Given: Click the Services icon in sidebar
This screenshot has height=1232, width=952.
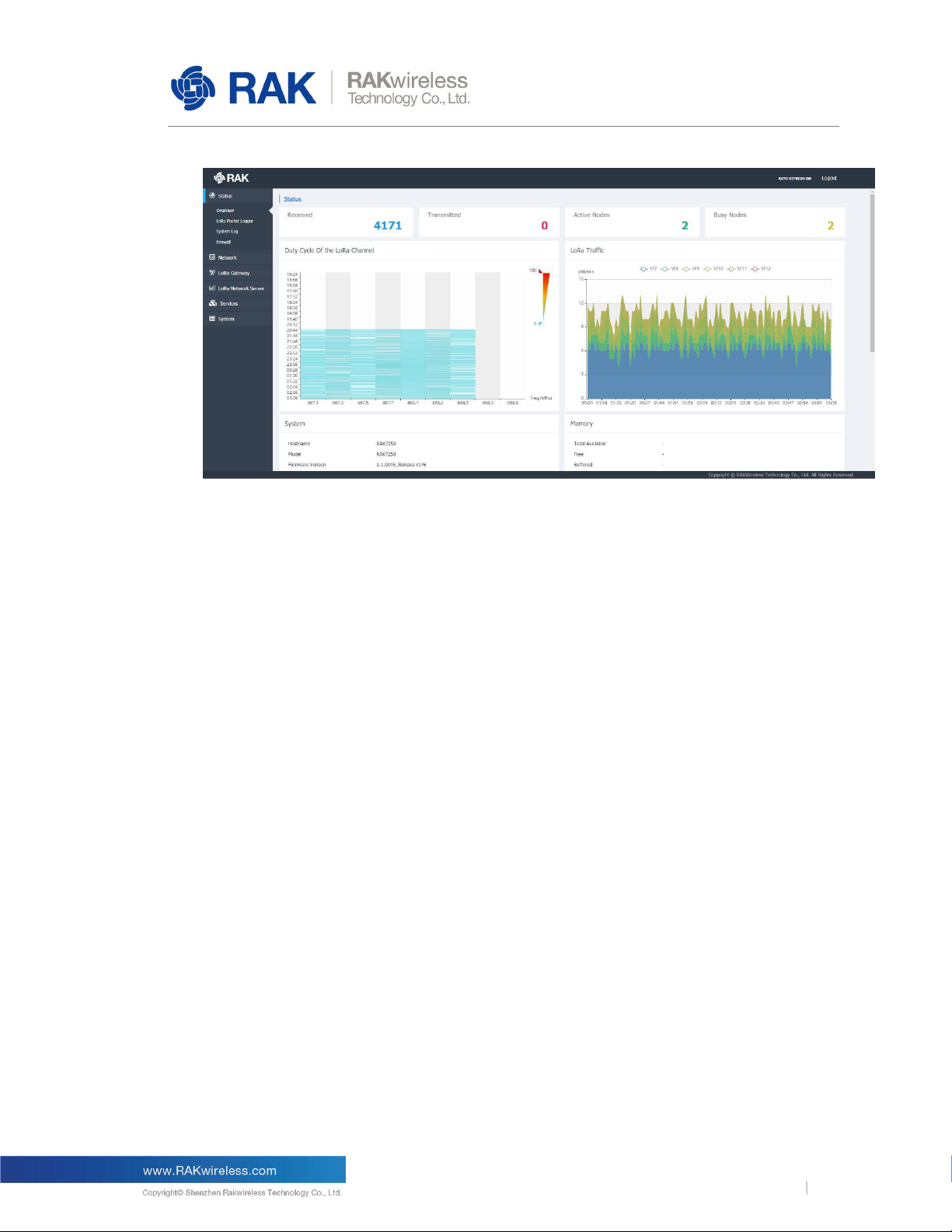Looking at the screenshot, I should pyautogui.click(x=212, y=303).
